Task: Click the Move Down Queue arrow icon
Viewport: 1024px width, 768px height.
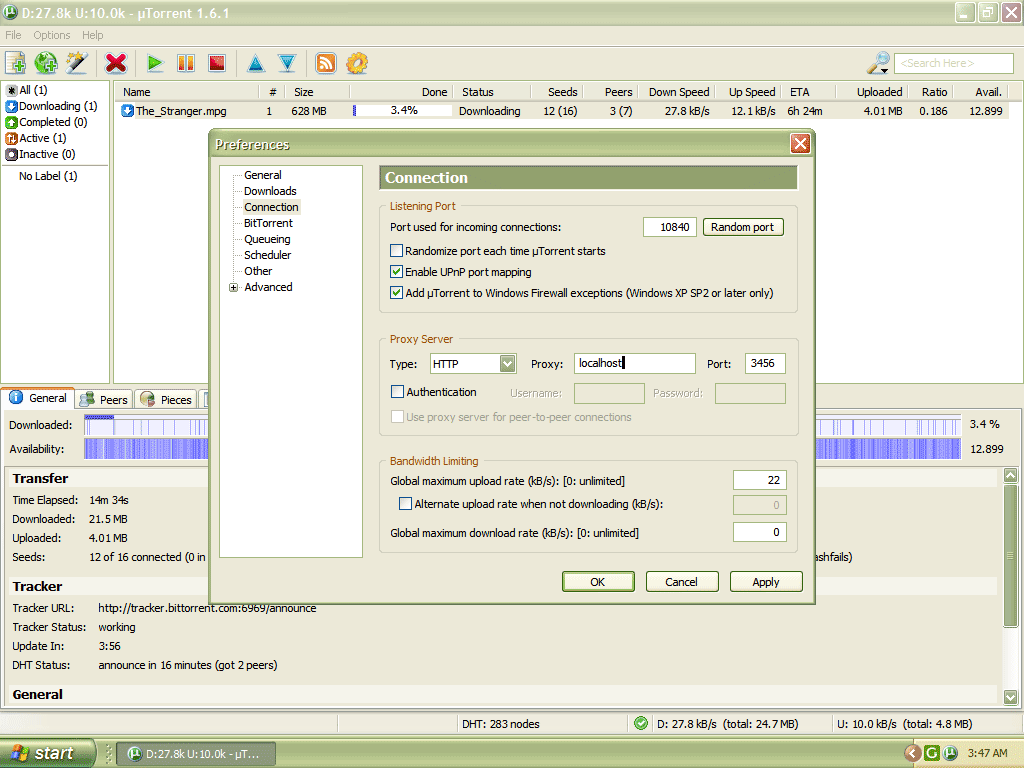Action: click(287, 63)
